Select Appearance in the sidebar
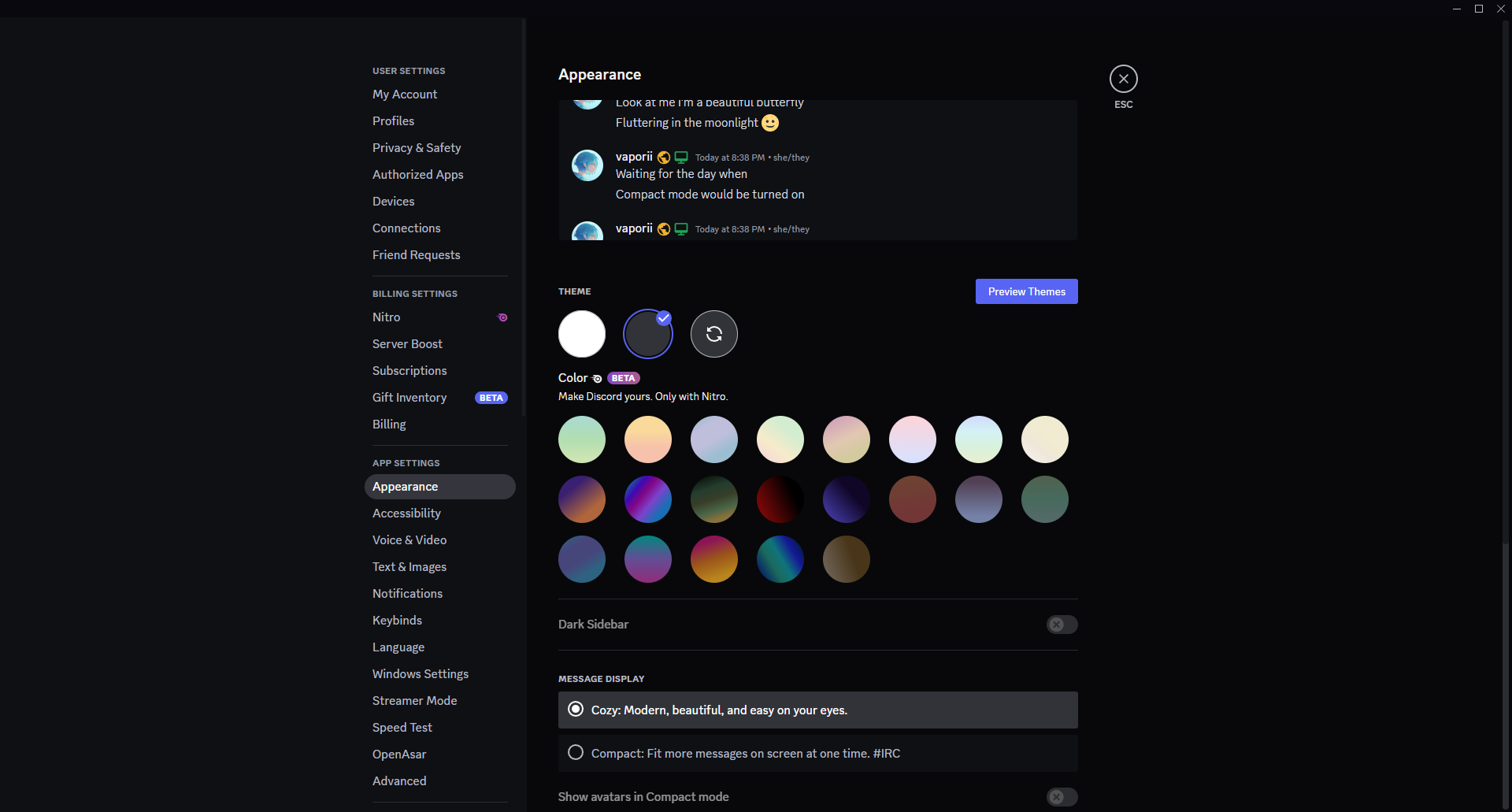Viewport: 1512px width, 812px height. click(440, 487)
